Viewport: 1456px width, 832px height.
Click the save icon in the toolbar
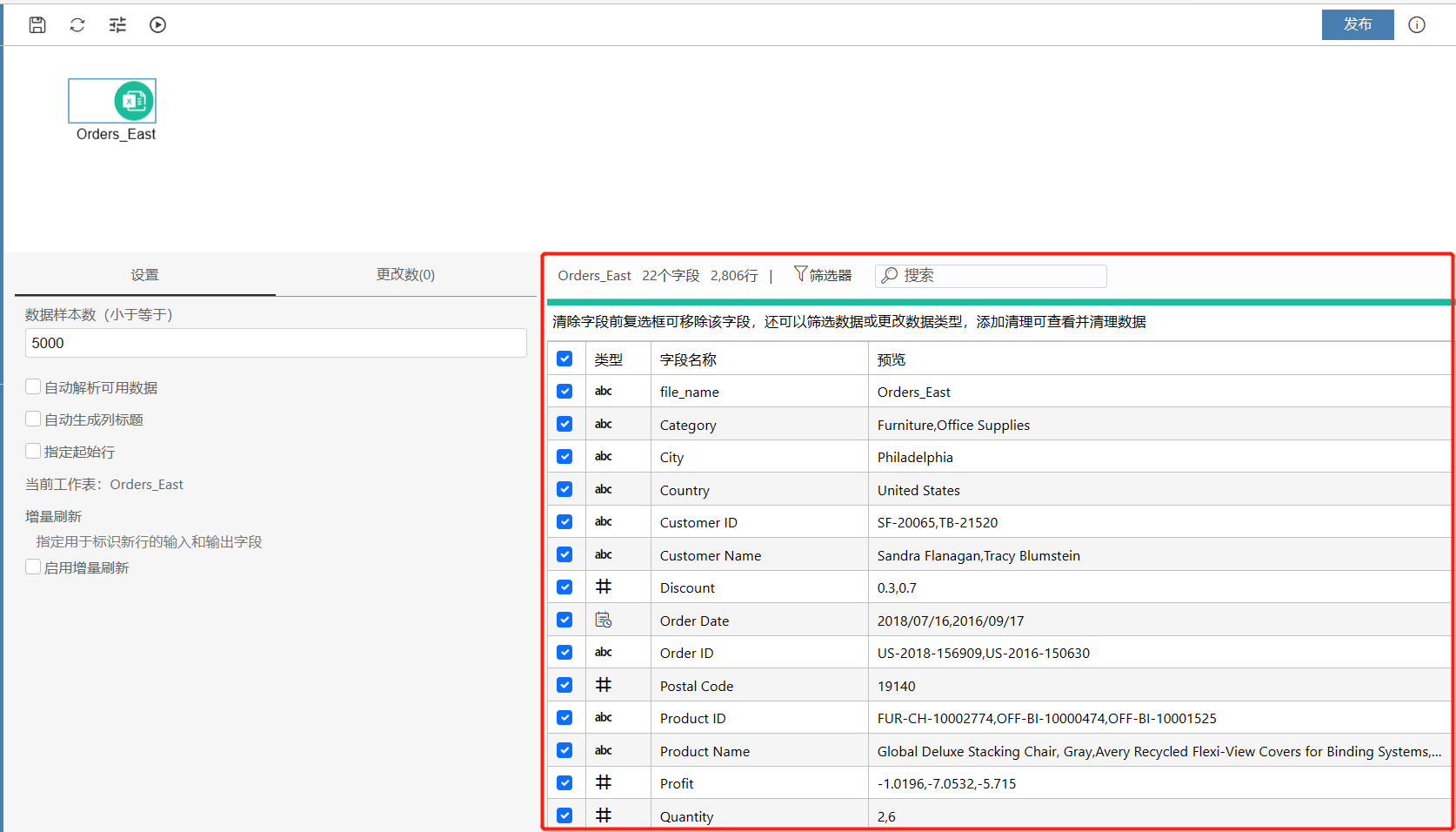[37, 24]
